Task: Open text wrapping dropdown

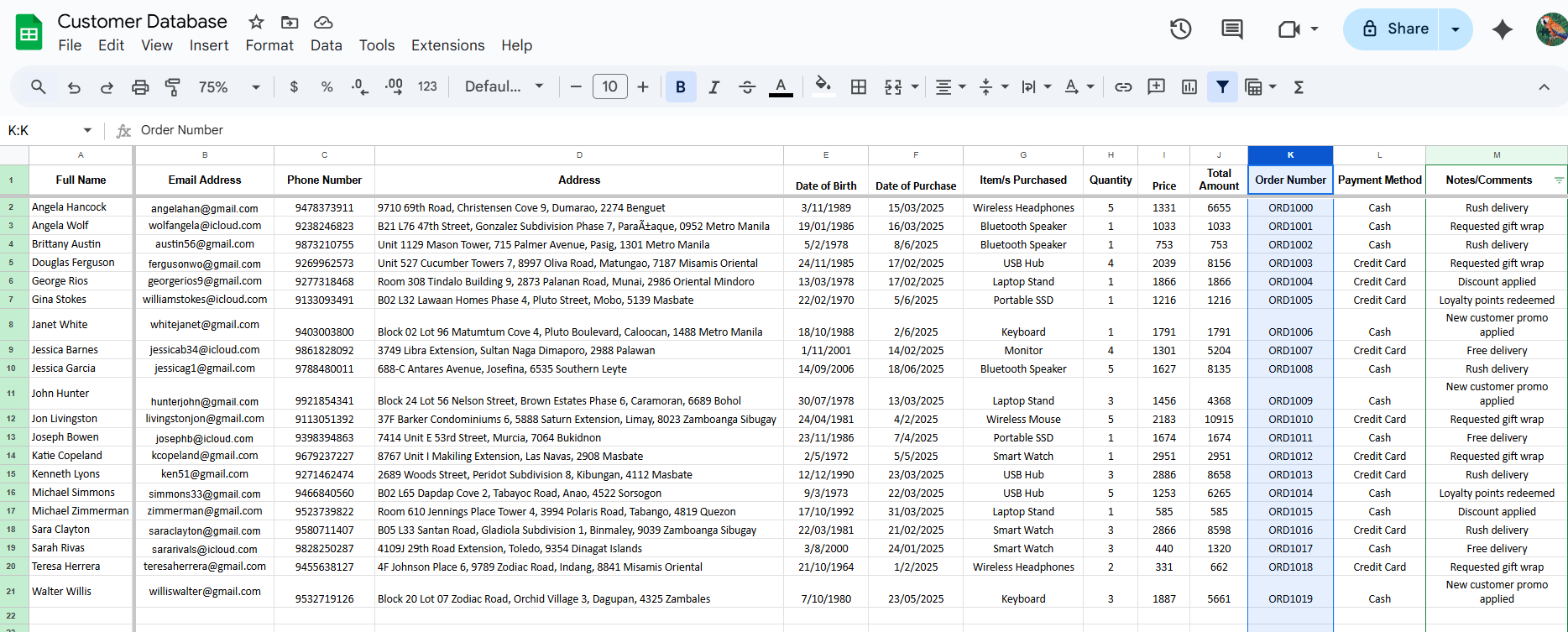Action: (1036, 86)
